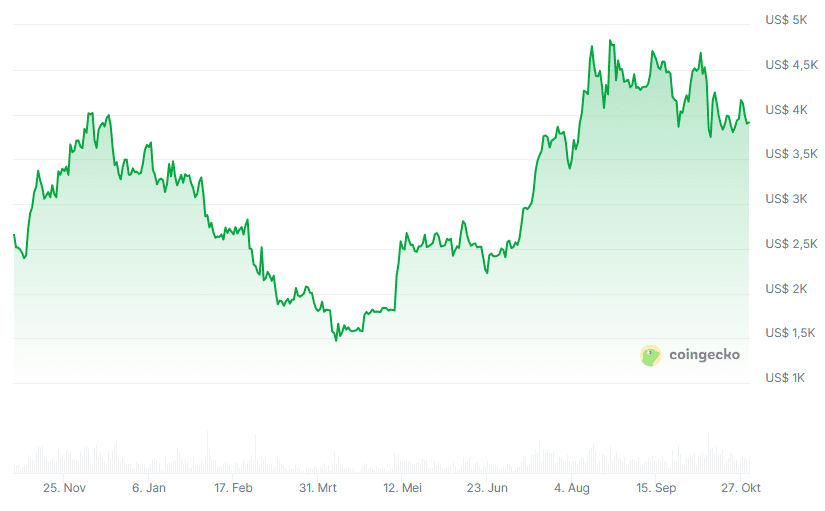This screenshot has height=511, width=825.
Task: Click the 17. Feb axis label
Action: (234, 488)
